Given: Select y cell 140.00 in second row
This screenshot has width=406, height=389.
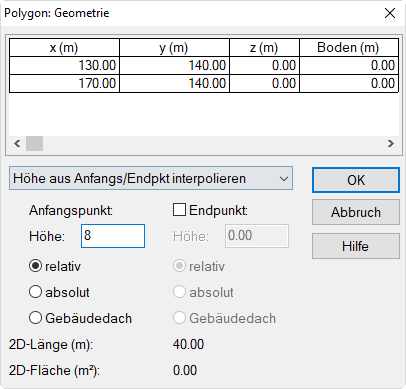Looking at the screenshot, I should click(x=174, y=83).
